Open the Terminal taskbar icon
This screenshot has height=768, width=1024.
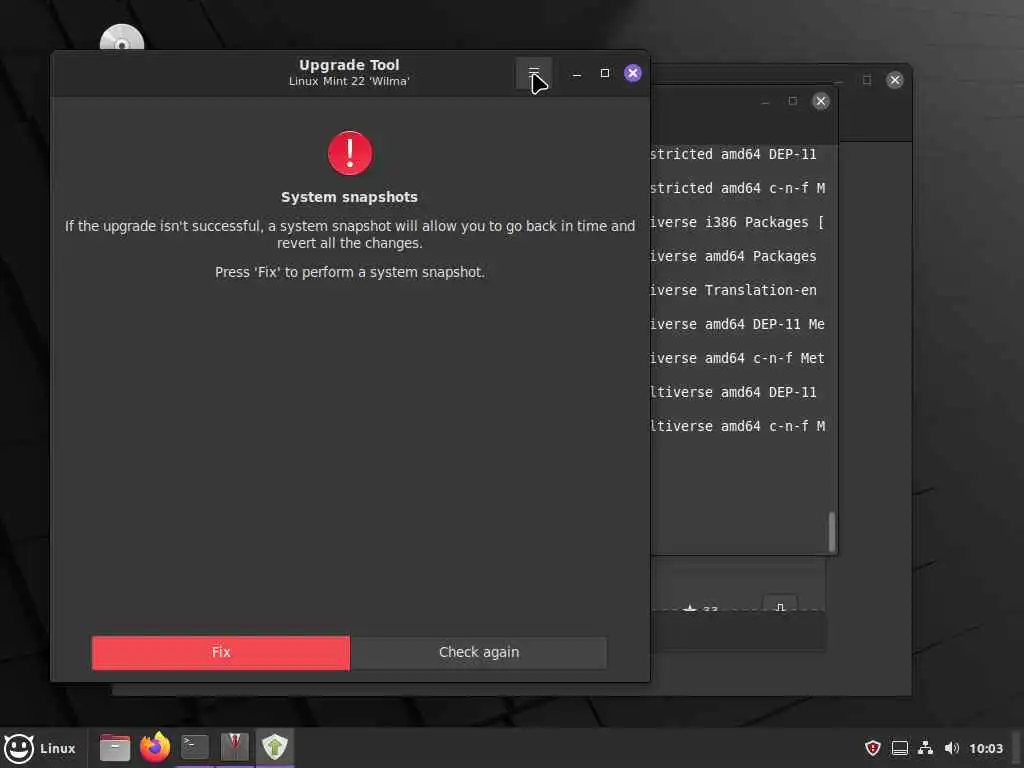click(x=195, y=748)
